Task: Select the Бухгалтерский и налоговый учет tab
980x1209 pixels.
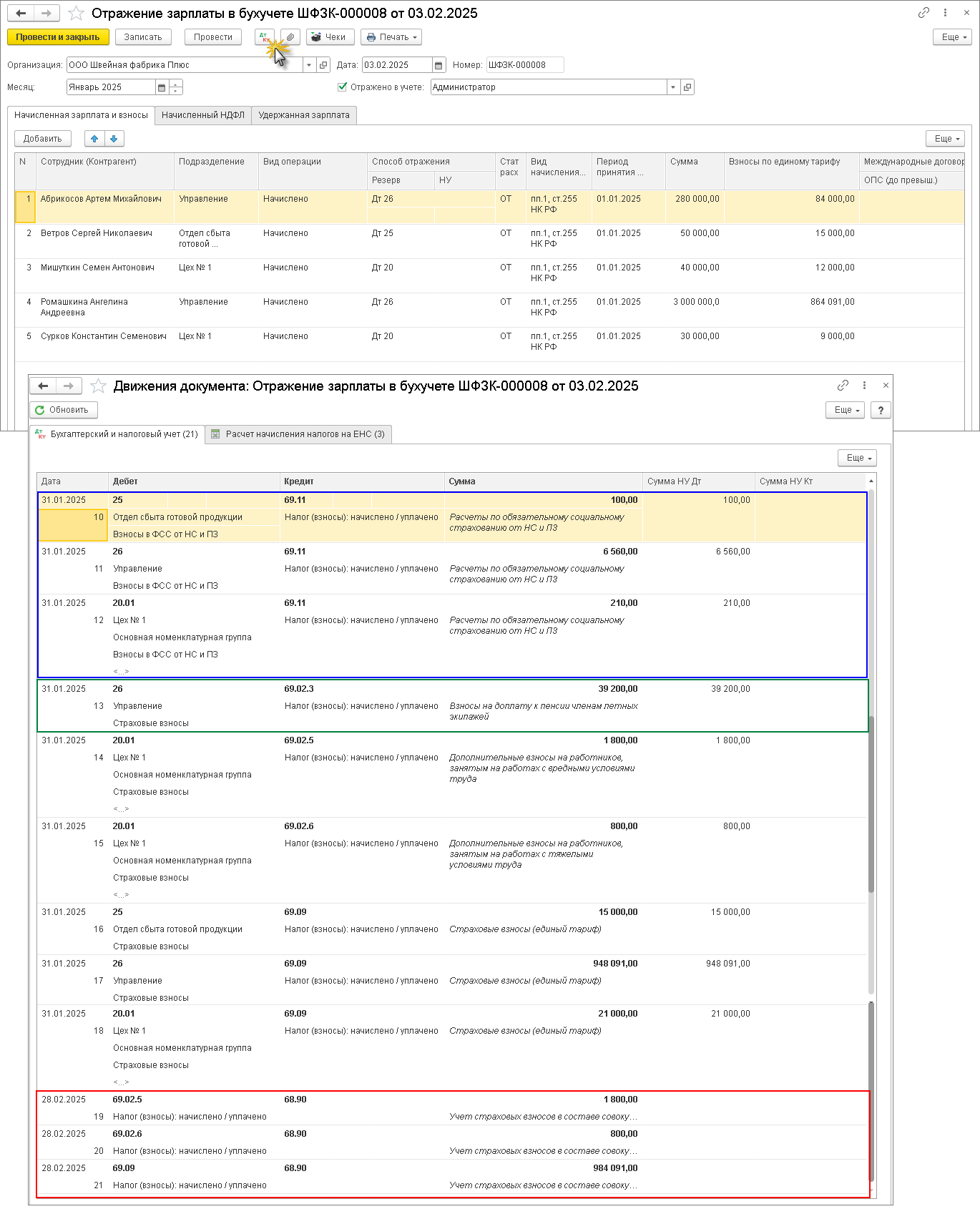Action: pyautogui.click(x=117, y=434)
